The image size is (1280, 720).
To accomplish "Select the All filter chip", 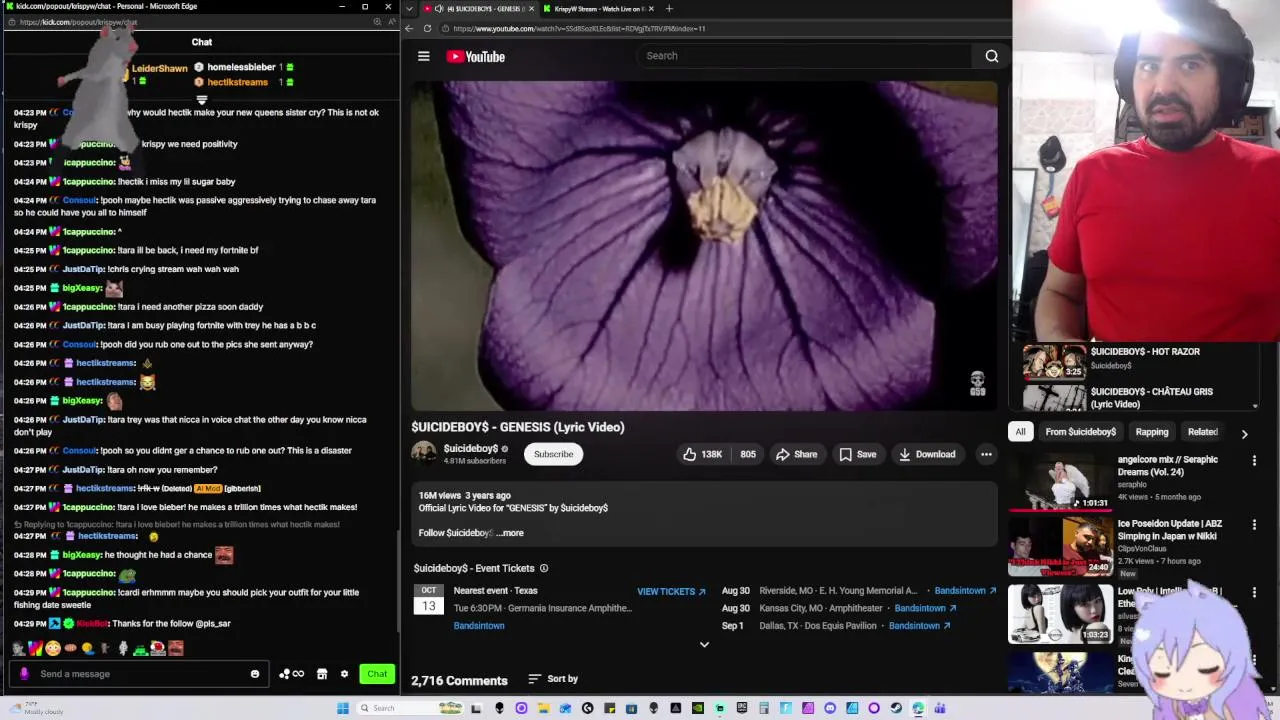I will 1020,432.
